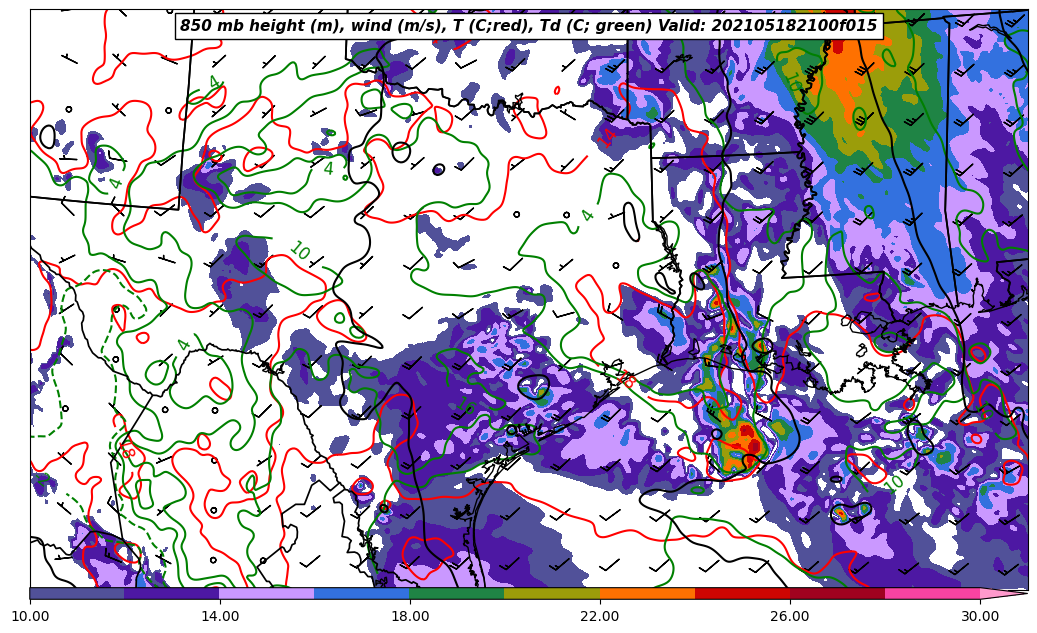Screen dimensions: 1037x633
Task: Choose the light purple 14–16 colorbar segment
Action: 267,593
